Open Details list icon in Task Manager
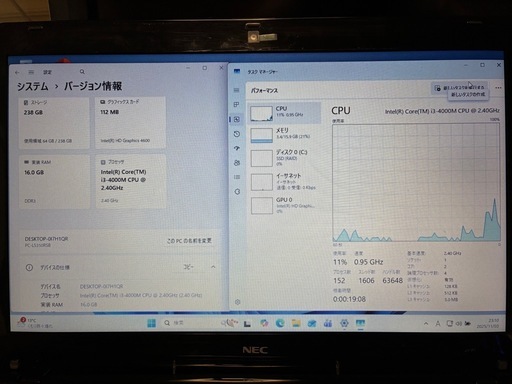Viewport: 512px width, 384px height. click(237, 177)
